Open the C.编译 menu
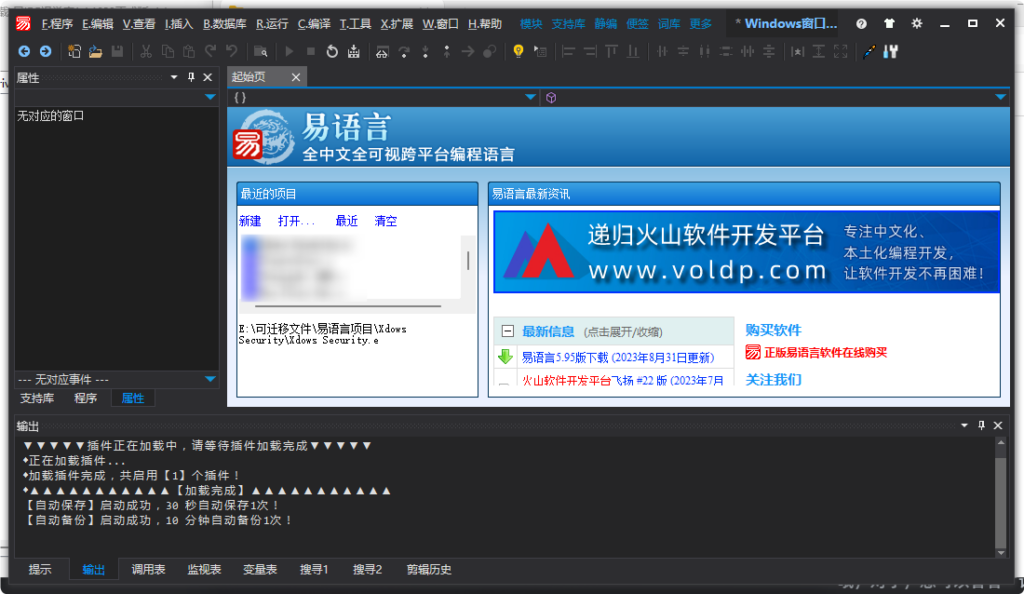Viewport: 1024px width, 594px height. (314, 24)
